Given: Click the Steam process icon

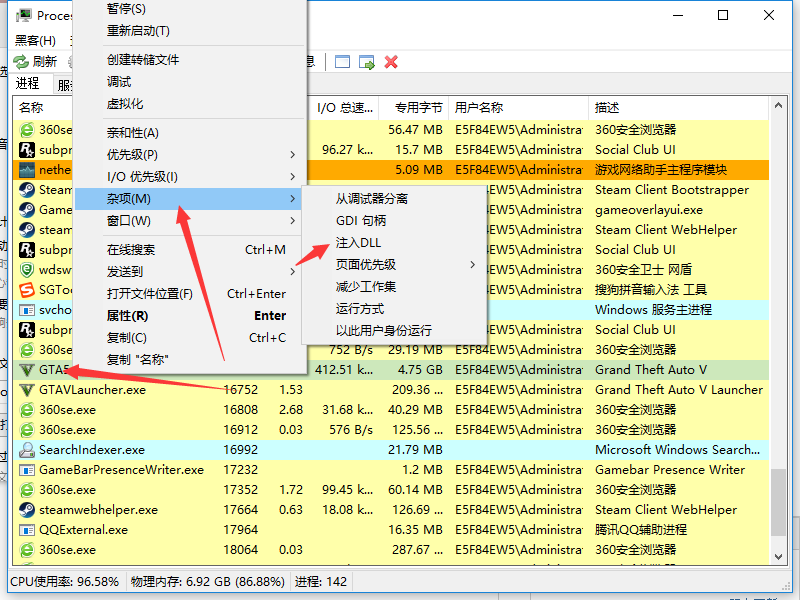Looking at the screenshot, I should click(27, 190).
